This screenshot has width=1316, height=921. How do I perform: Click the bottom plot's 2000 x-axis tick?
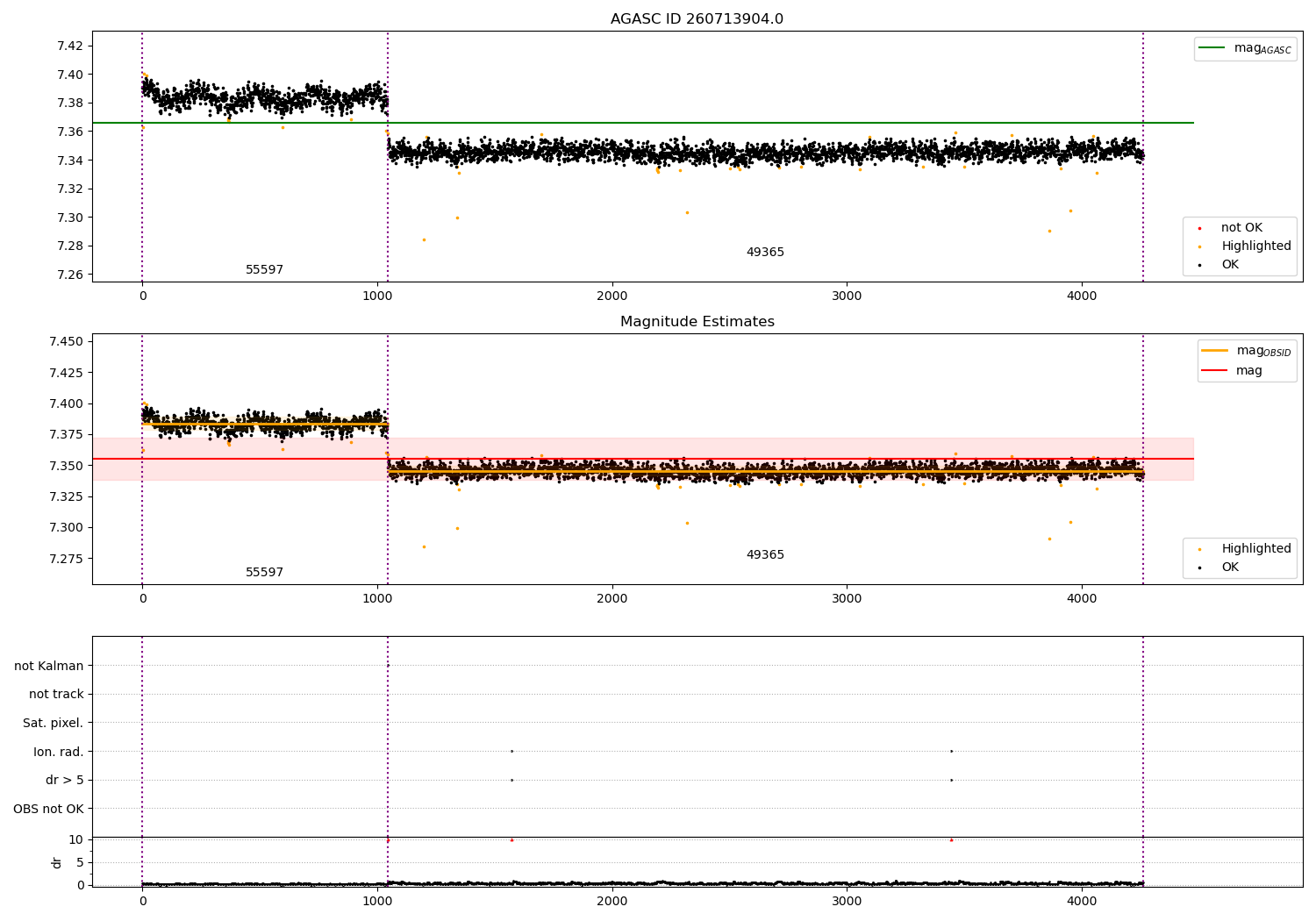coord(612,902)
